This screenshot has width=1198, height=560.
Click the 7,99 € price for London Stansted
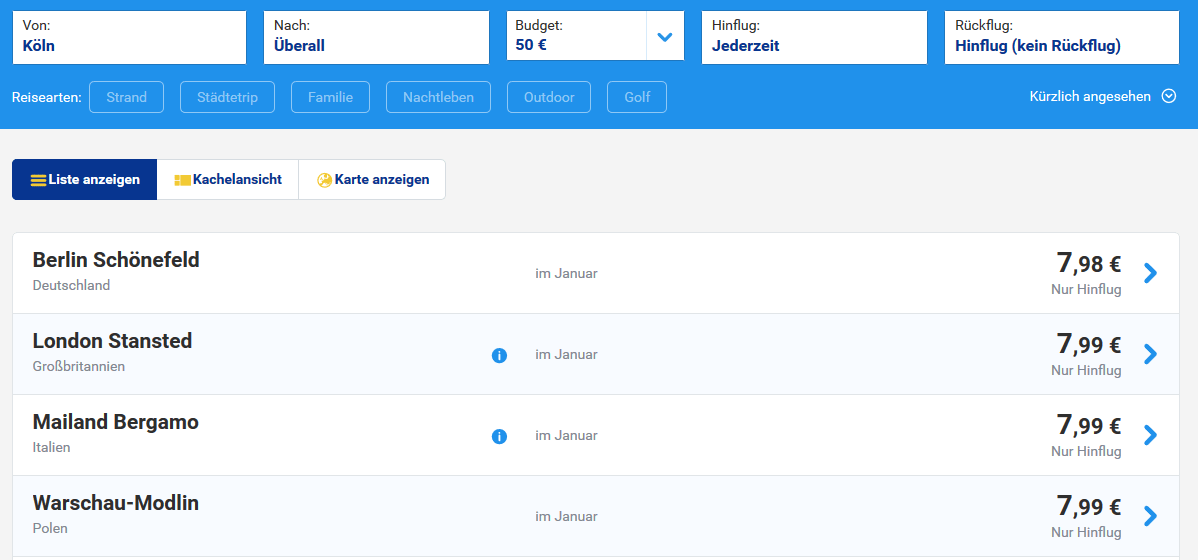tap(1089, 345)
